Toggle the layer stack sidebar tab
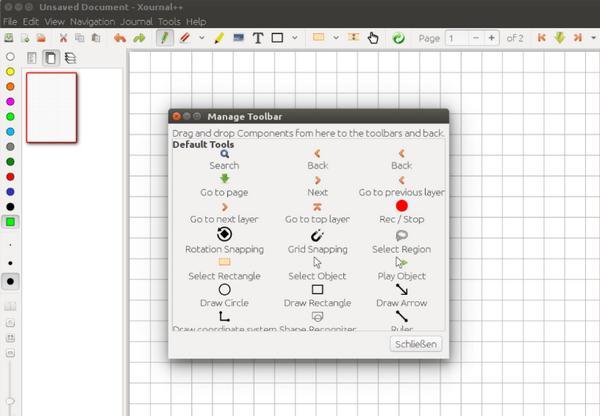 [70, 58]
